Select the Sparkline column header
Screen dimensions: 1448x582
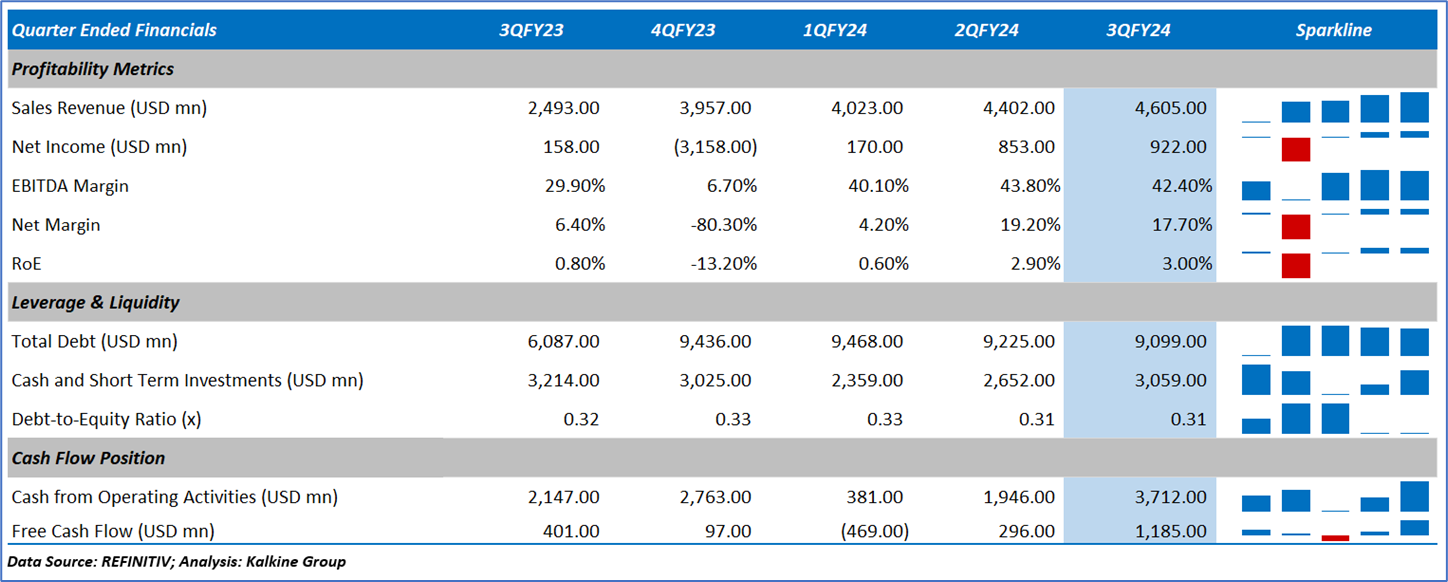[x=1333, y=30]
